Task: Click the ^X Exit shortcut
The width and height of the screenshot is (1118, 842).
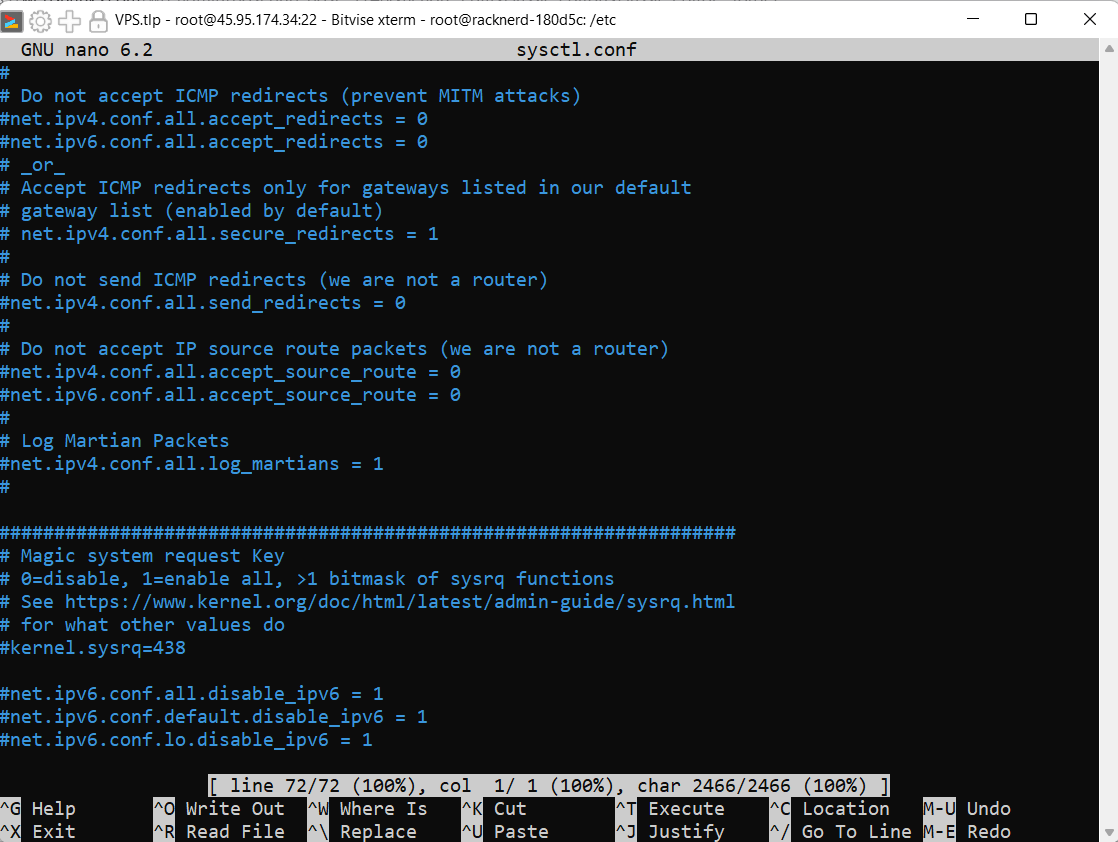Action: (38, 831)
